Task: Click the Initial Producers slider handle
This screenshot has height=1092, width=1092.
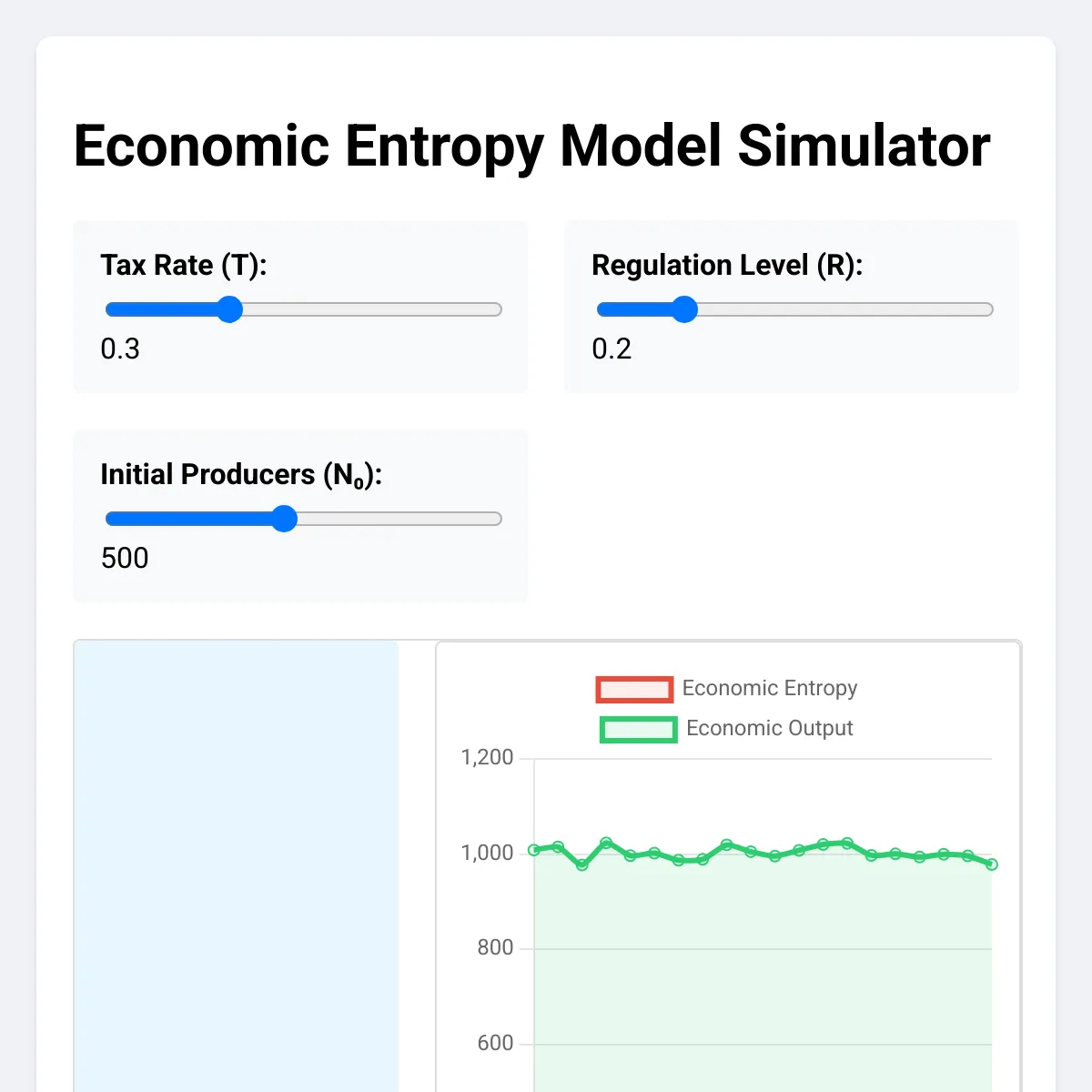Action: coord(284,518)
